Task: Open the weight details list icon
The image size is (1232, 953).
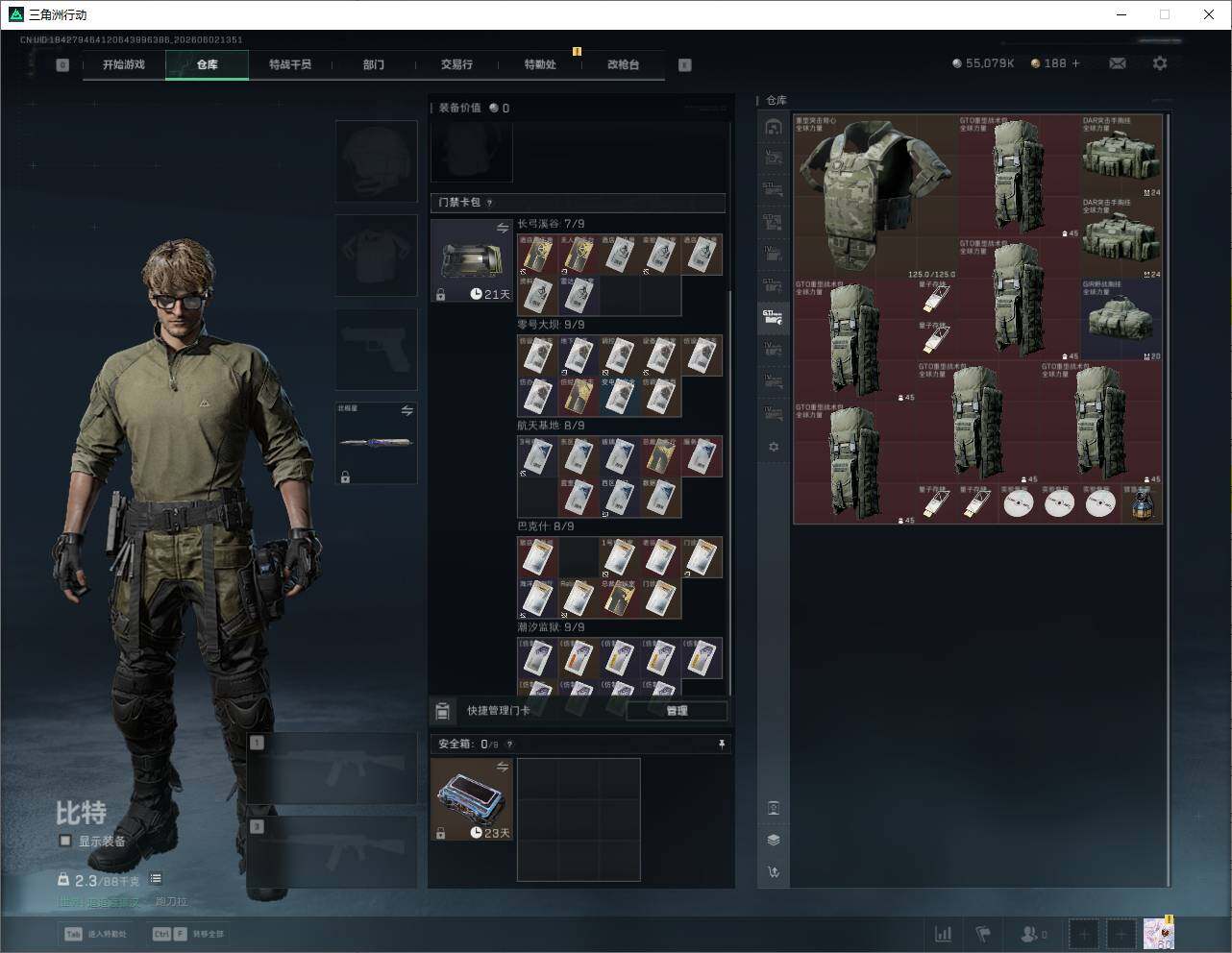Action: (156, 879)
